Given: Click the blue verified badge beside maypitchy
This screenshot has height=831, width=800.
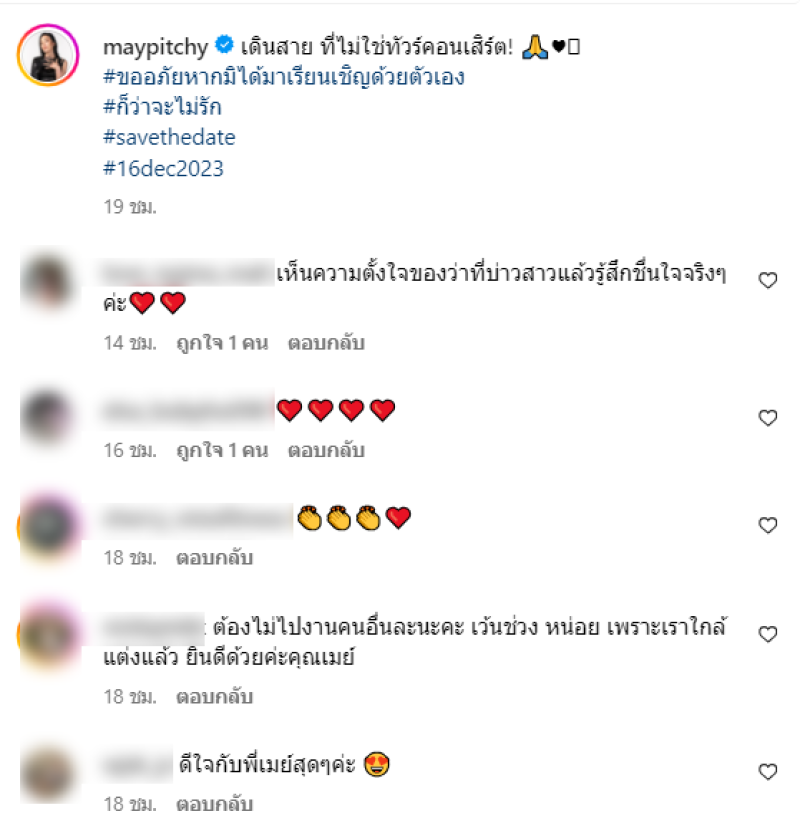Looking at the screenshot, I should point(224,45).
